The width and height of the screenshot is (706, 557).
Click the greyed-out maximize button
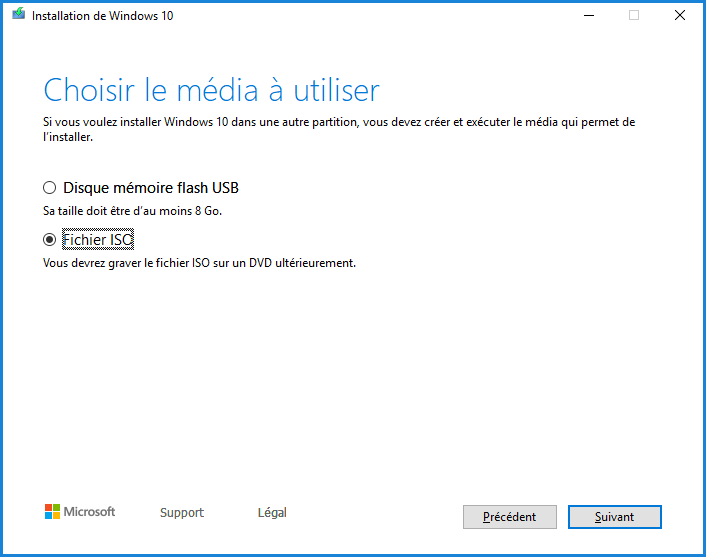[634, 15]
